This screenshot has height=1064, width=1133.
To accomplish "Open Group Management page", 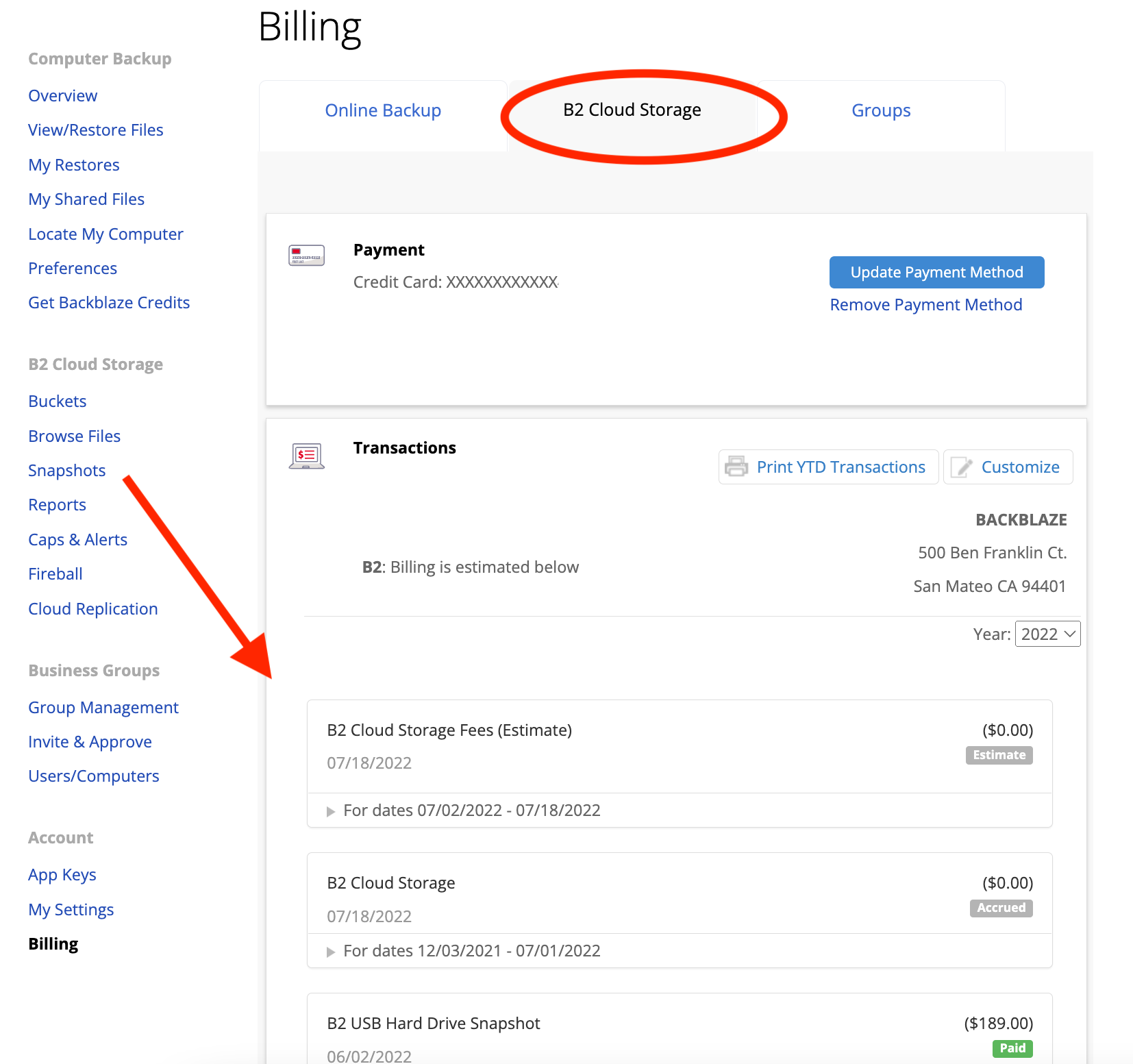I will click(x=103, y=708).
